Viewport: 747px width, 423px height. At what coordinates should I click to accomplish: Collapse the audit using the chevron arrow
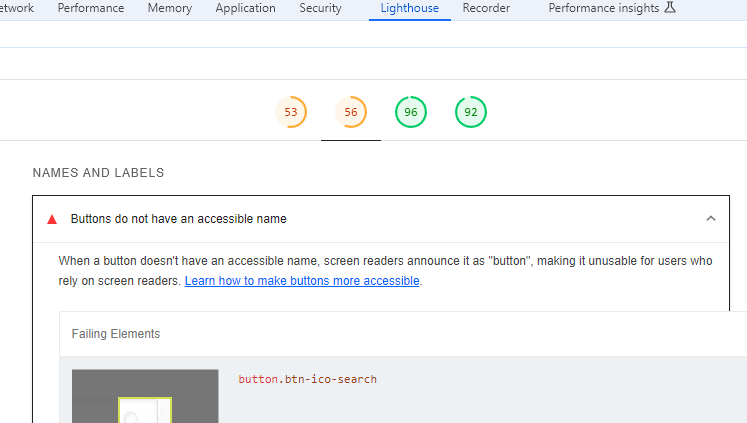point(711,219)
